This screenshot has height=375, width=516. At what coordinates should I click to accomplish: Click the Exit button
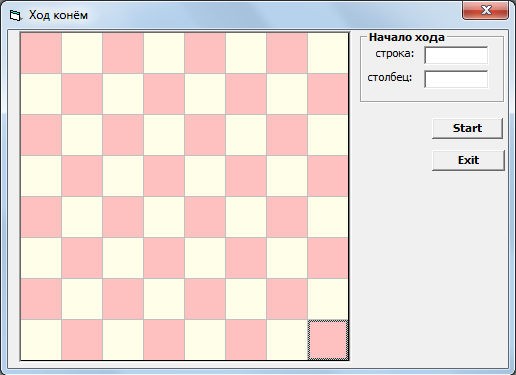[468, 160]
